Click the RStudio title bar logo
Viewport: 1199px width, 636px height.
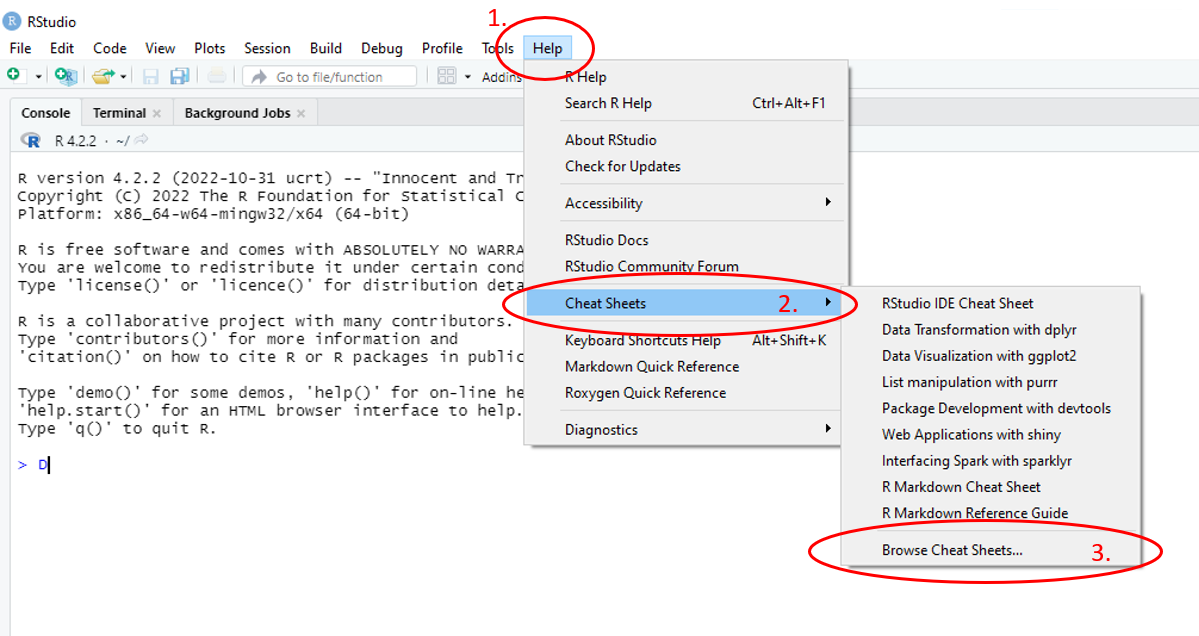click(x=11, y=21)
